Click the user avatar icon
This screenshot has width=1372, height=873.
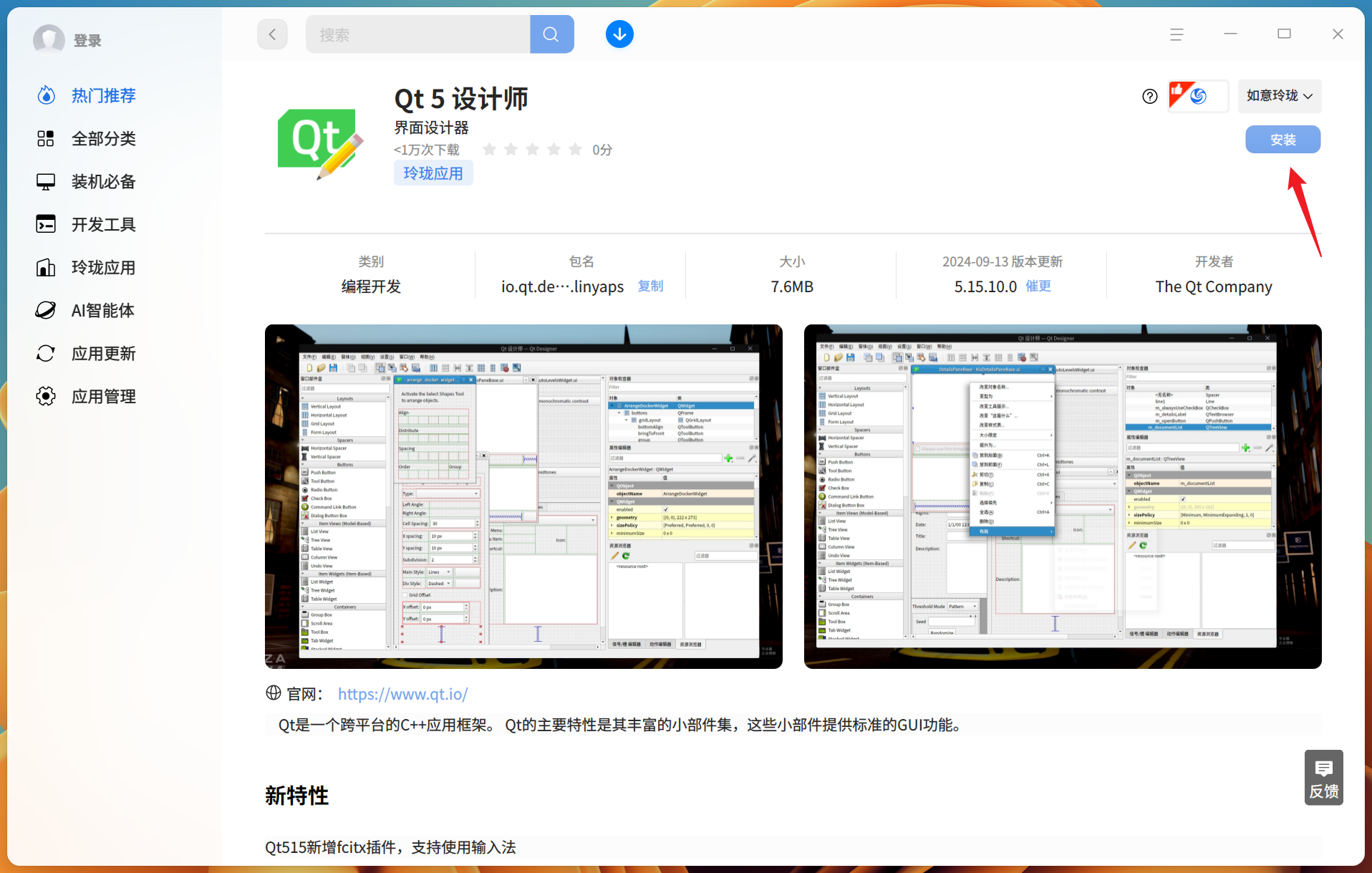tap(49, 40)
